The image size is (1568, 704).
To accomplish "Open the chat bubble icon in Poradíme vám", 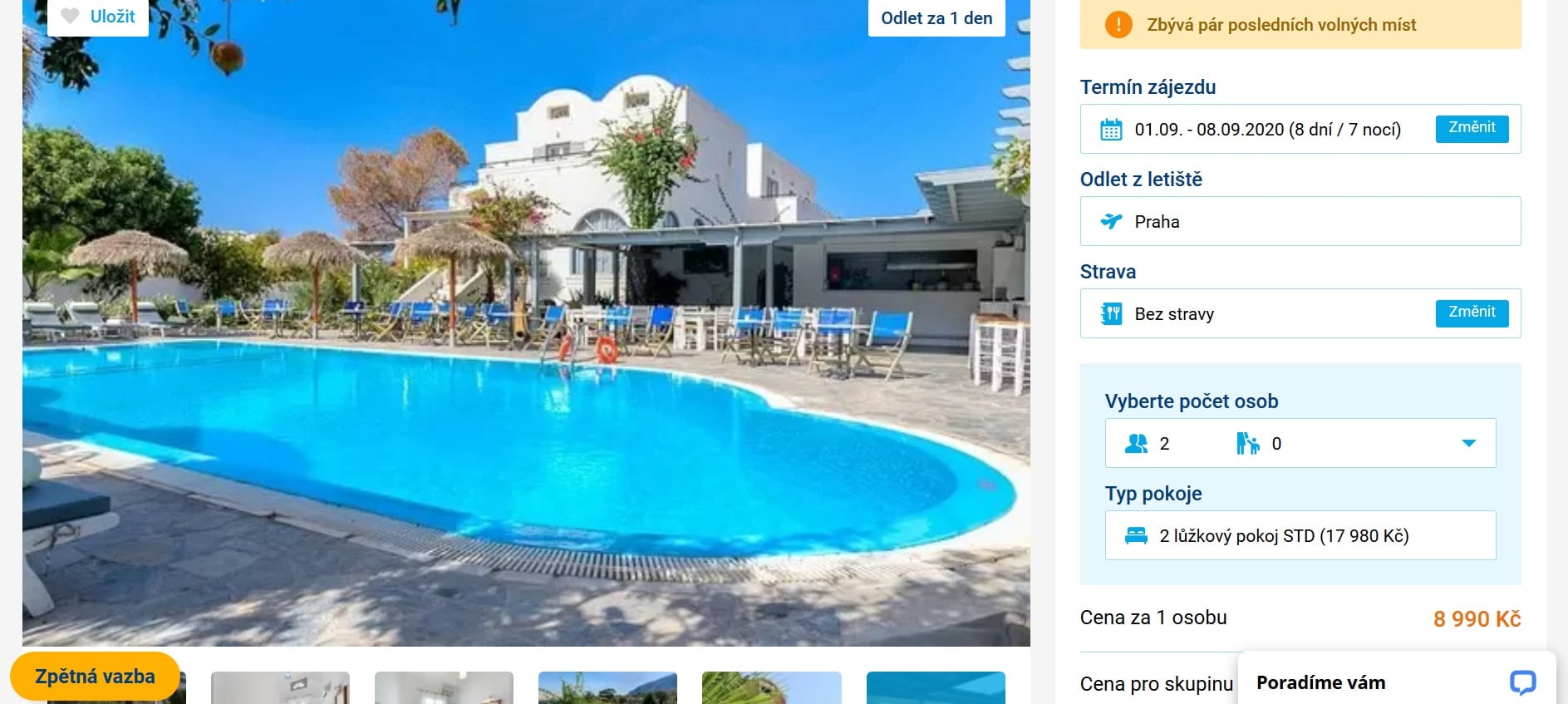I will [x=1522, y=682].
